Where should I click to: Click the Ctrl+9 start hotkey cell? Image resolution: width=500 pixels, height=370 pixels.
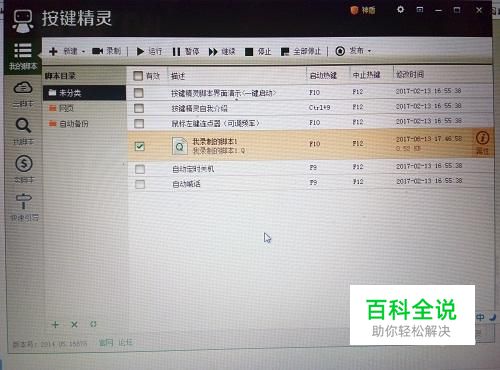[x=319, y=108]
